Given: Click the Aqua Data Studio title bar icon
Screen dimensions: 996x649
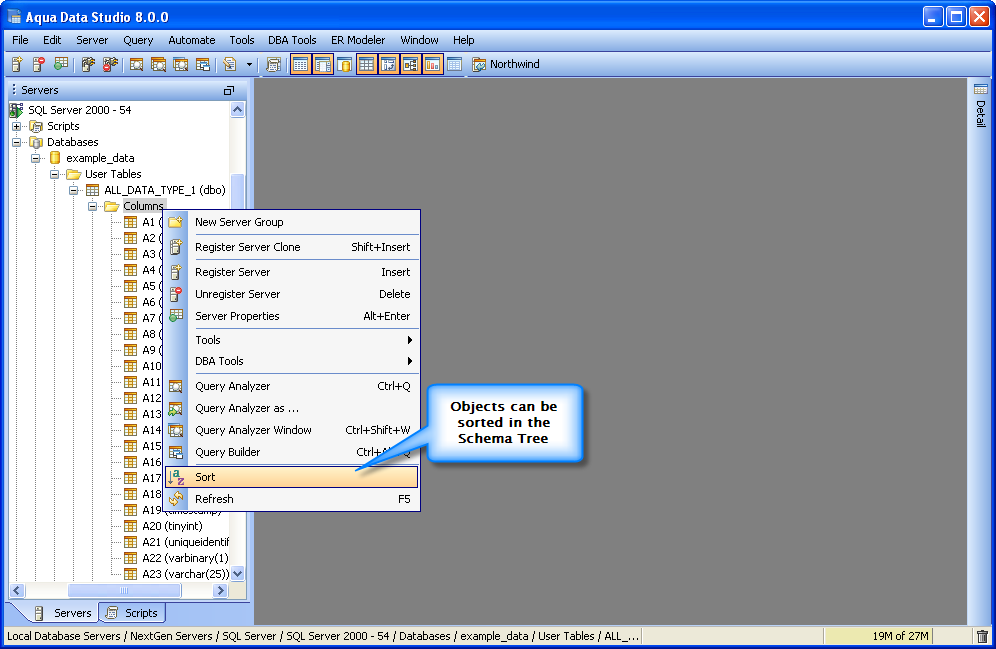Looking at the screenshot, I should [x=14, y=17].
